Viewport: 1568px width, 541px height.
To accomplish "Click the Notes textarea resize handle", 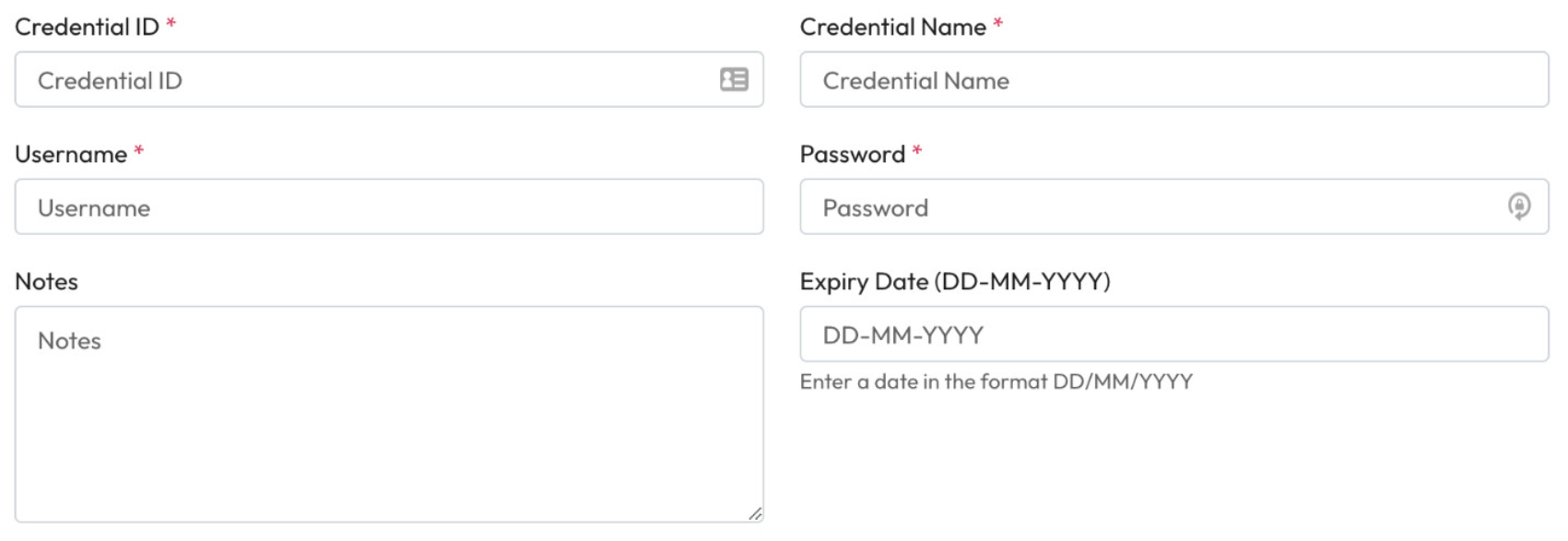I will (x=755, y=513).
